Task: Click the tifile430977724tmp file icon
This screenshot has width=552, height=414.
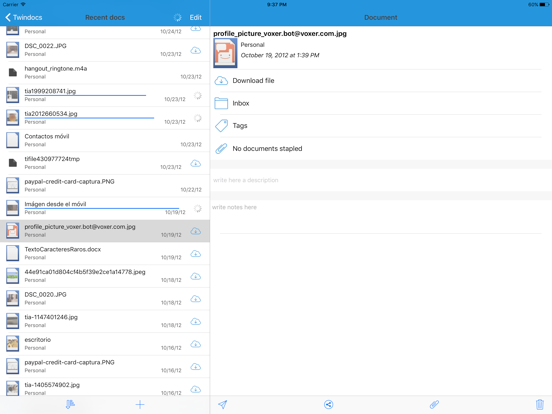Action: (13, 163)
